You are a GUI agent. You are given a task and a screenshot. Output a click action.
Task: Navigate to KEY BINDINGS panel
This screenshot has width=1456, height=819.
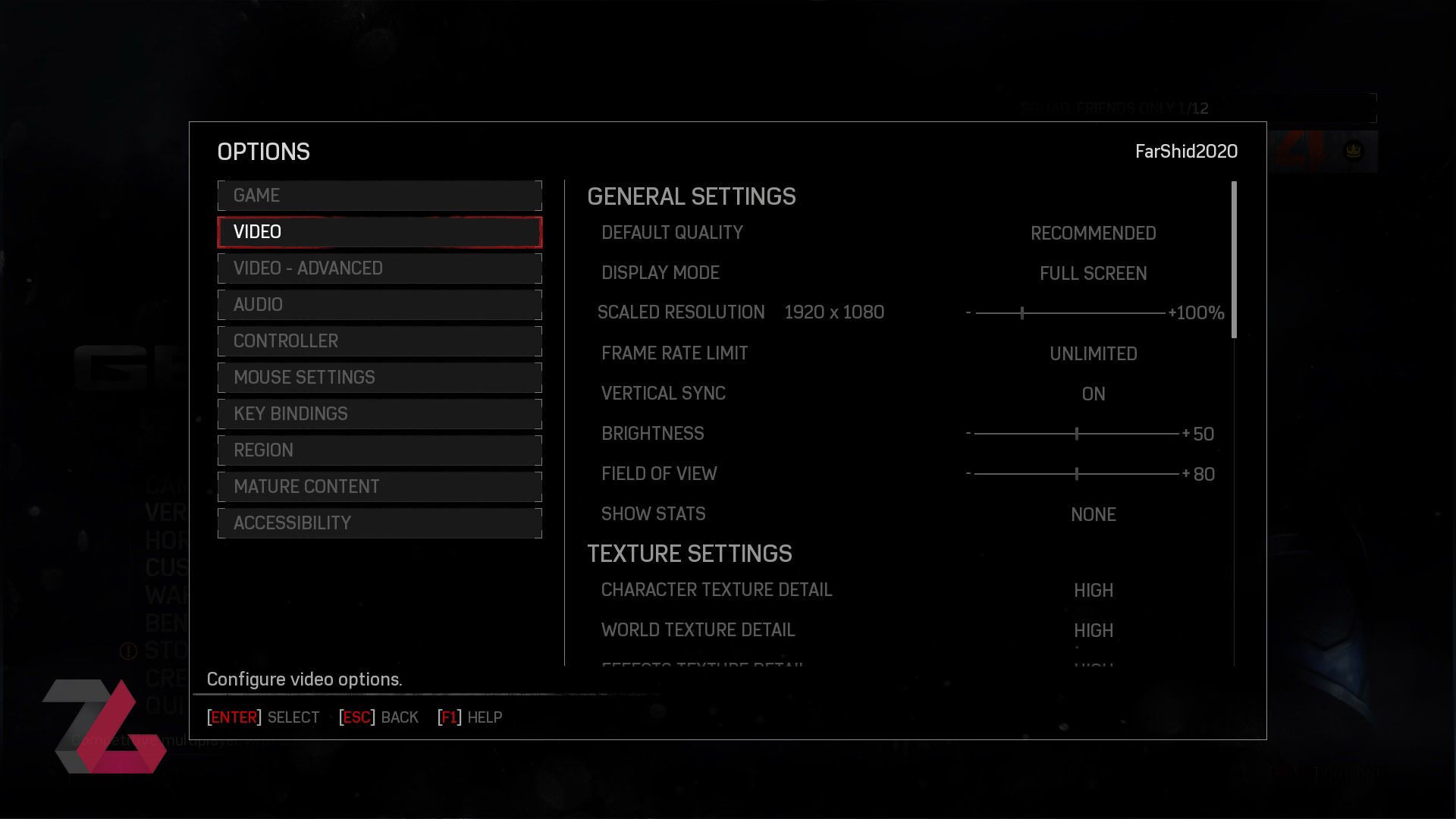point(379,413)
